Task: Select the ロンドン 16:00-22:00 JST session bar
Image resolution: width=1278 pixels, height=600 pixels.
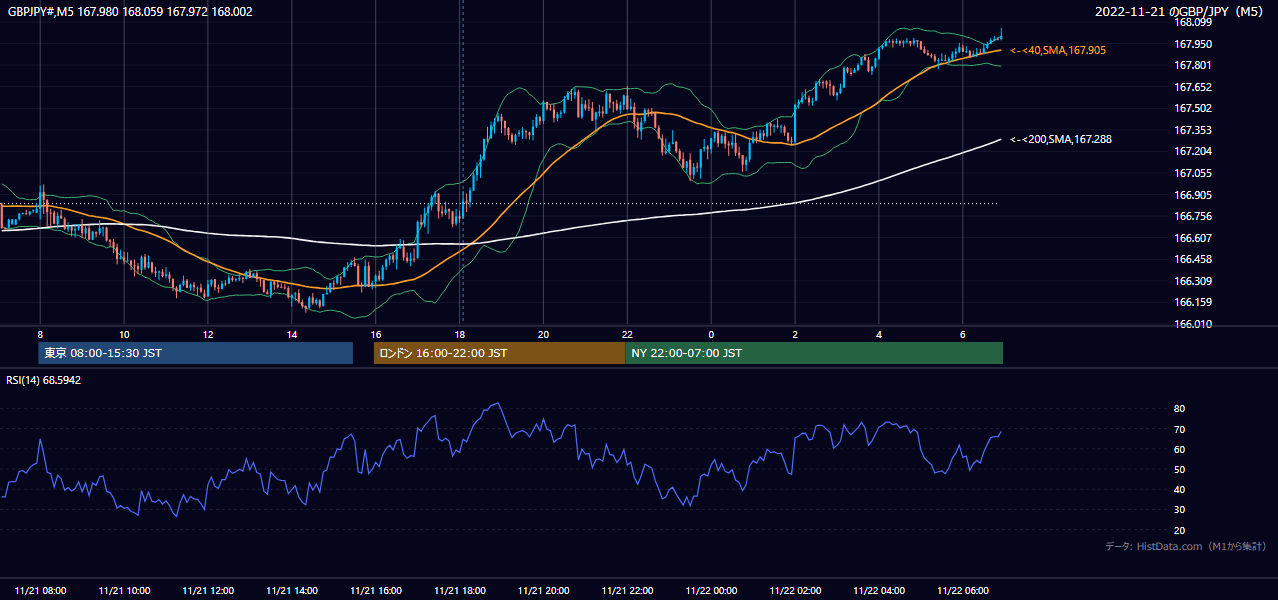Action: (499, 353)
